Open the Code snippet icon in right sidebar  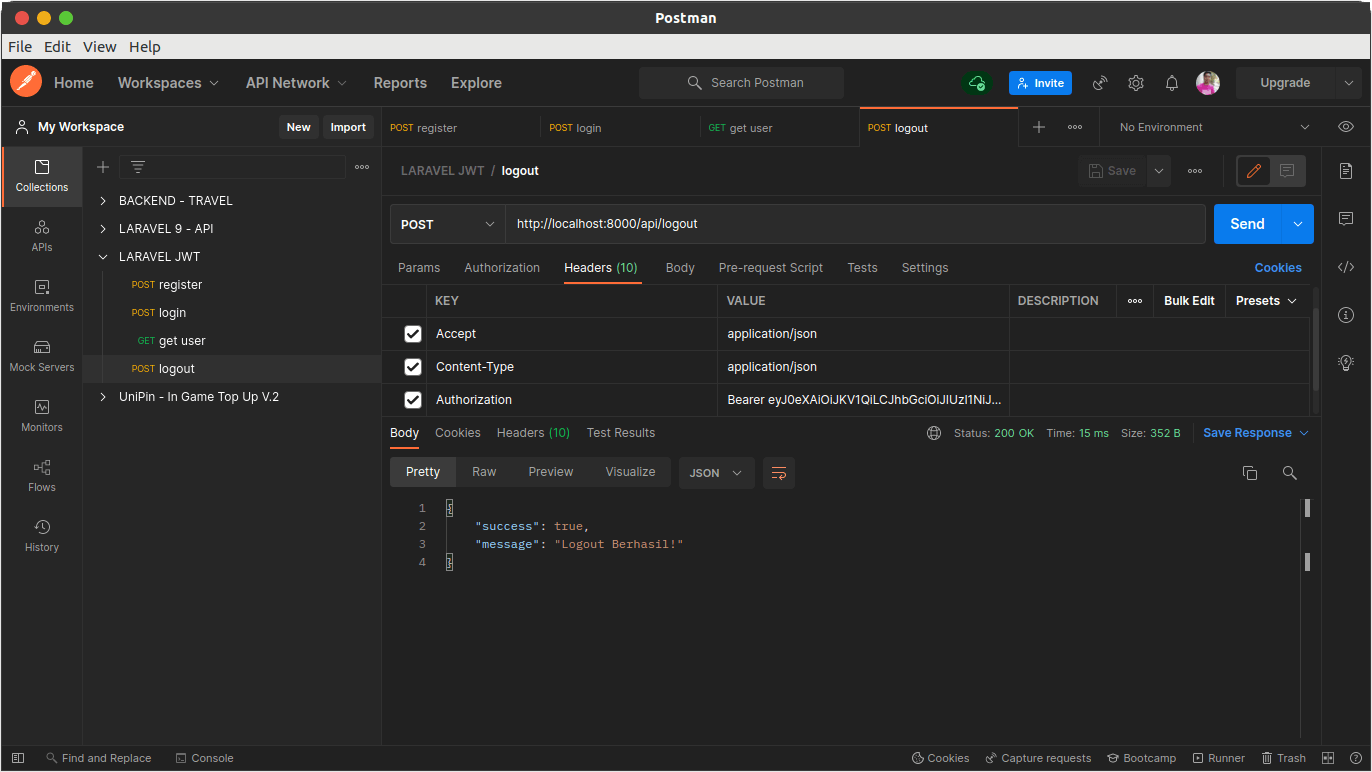tap(1346, 267)
